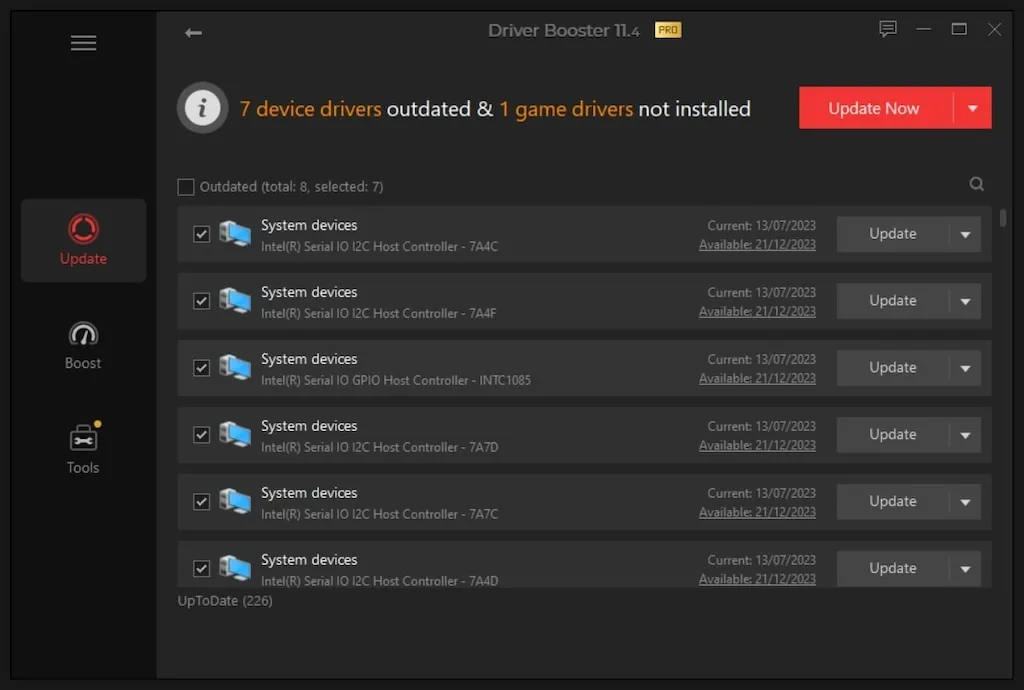Uncheck the 7A7D controller checkbox
The height and width of the screenshot is (690, 1024).
(x=201, y=435)
